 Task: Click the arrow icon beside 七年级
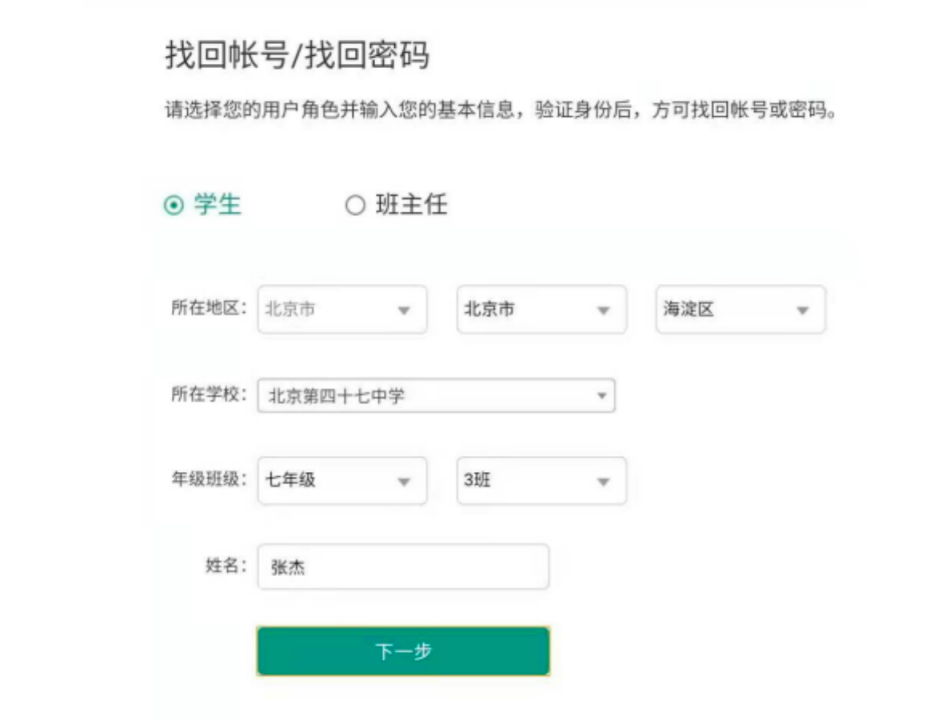tap(404, 481)
